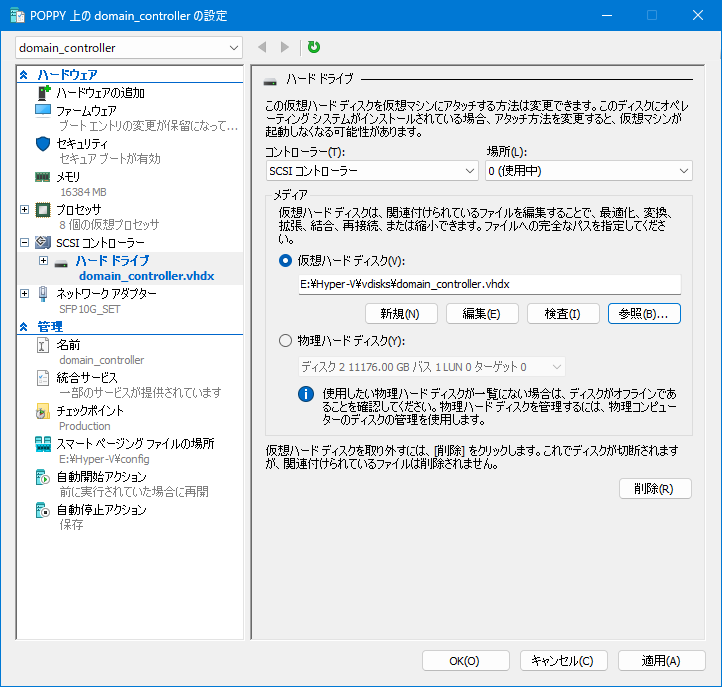Click the OK(O) button

point(465,661)
